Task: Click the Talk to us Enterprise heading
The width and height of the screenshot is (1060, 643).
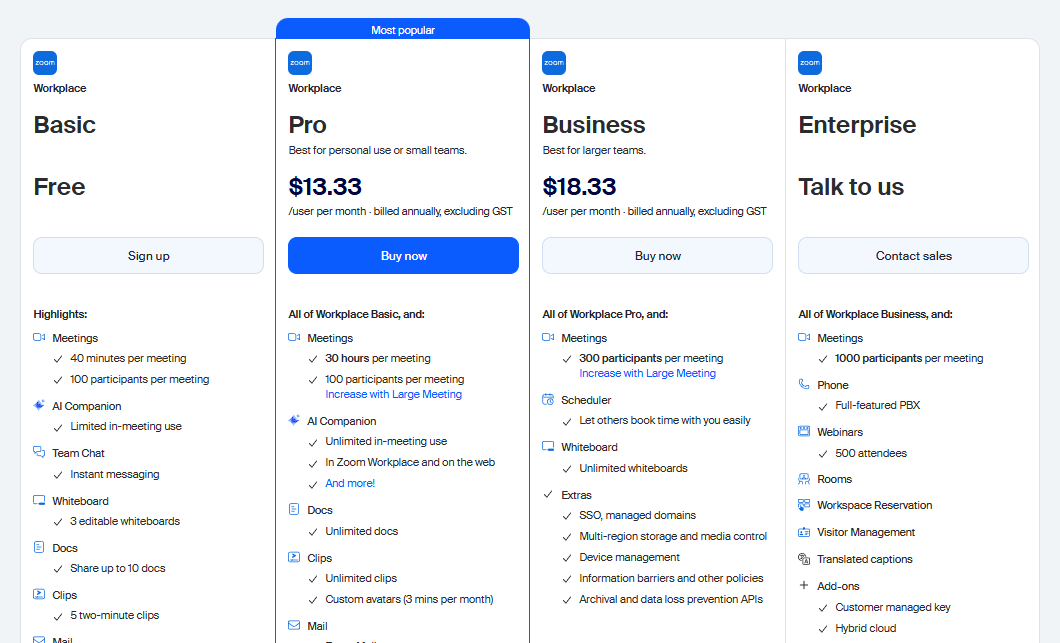Action: pos(851,187)
